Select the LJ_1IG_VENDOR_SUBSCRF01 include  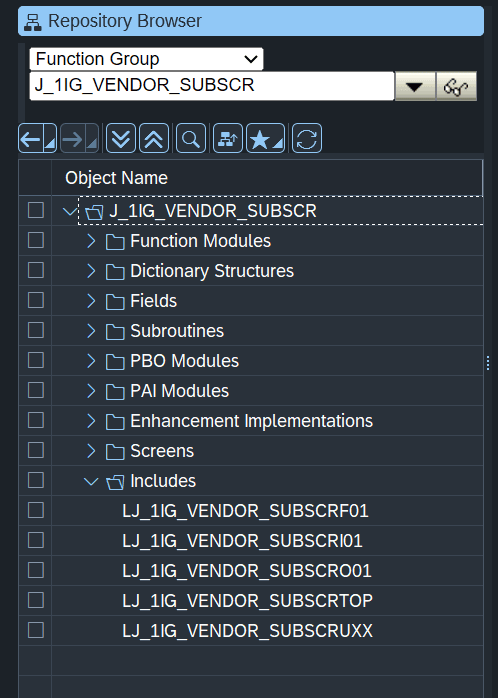[245, 511]
